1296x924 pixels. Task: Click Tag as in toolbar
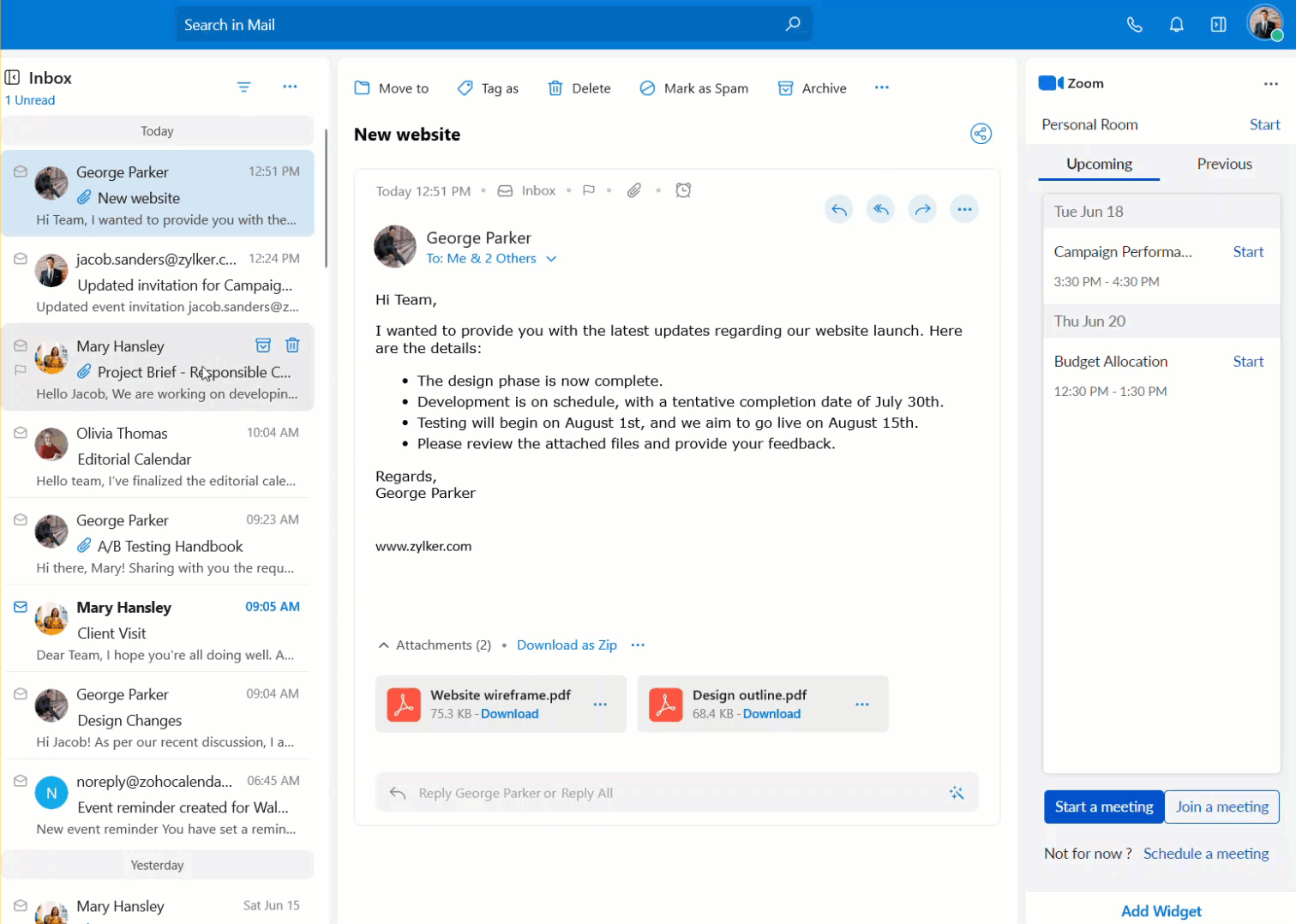pyautogui.click(x=488, y=88)
